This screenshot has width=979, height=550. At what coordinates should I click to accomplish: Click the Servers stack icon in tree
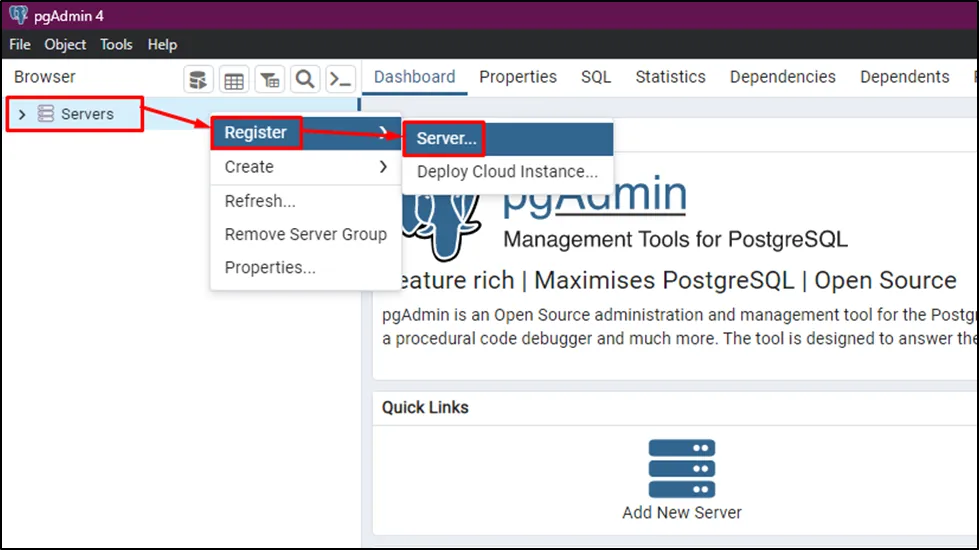pyautogui.click(x=46, y=114)
